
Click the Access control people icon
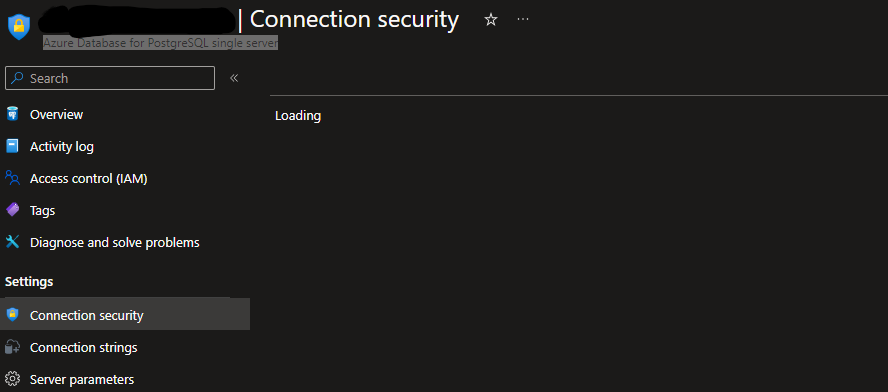pos(12,178)
